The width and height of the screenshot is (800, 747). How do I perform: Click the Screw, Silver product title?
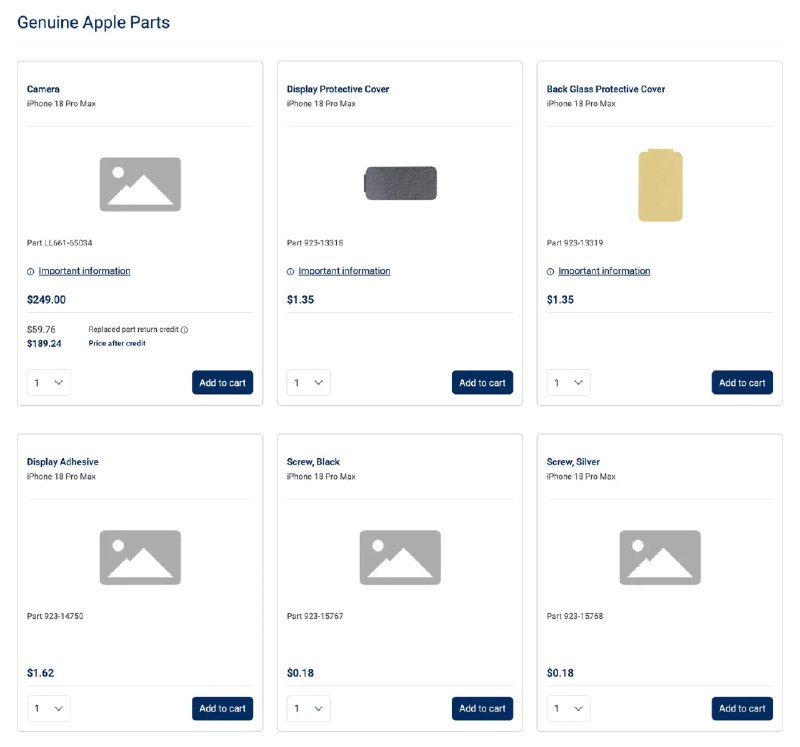pyautogui.click(x=573, y=462)
